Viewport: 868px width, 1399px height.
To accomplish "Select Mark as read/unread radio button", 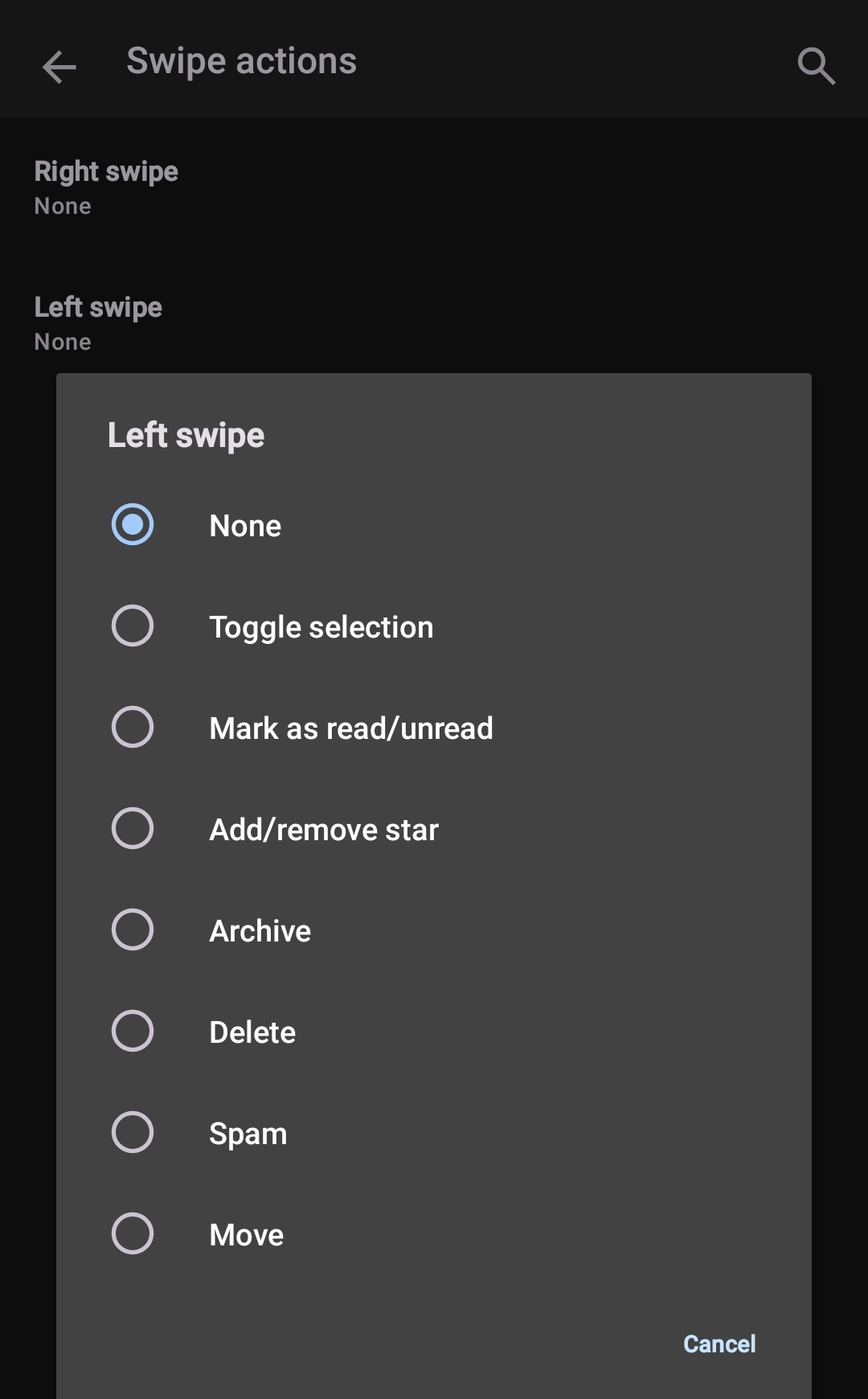I will click(133, 728).
